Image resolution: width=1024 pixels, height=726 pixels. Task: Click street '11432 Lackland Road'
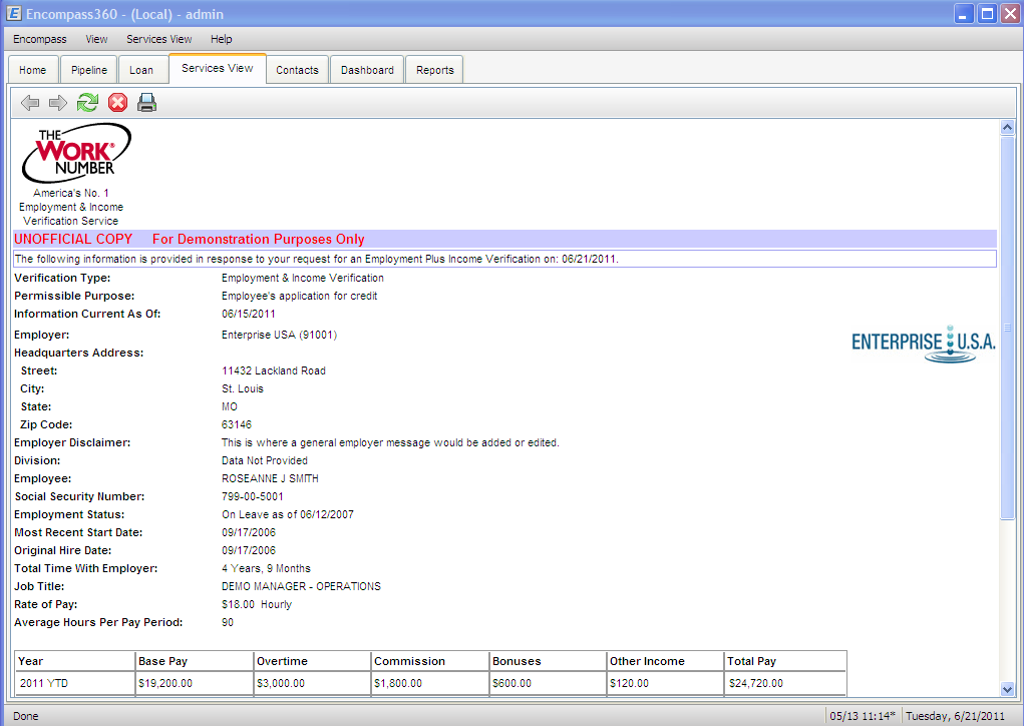coord(274,371)
